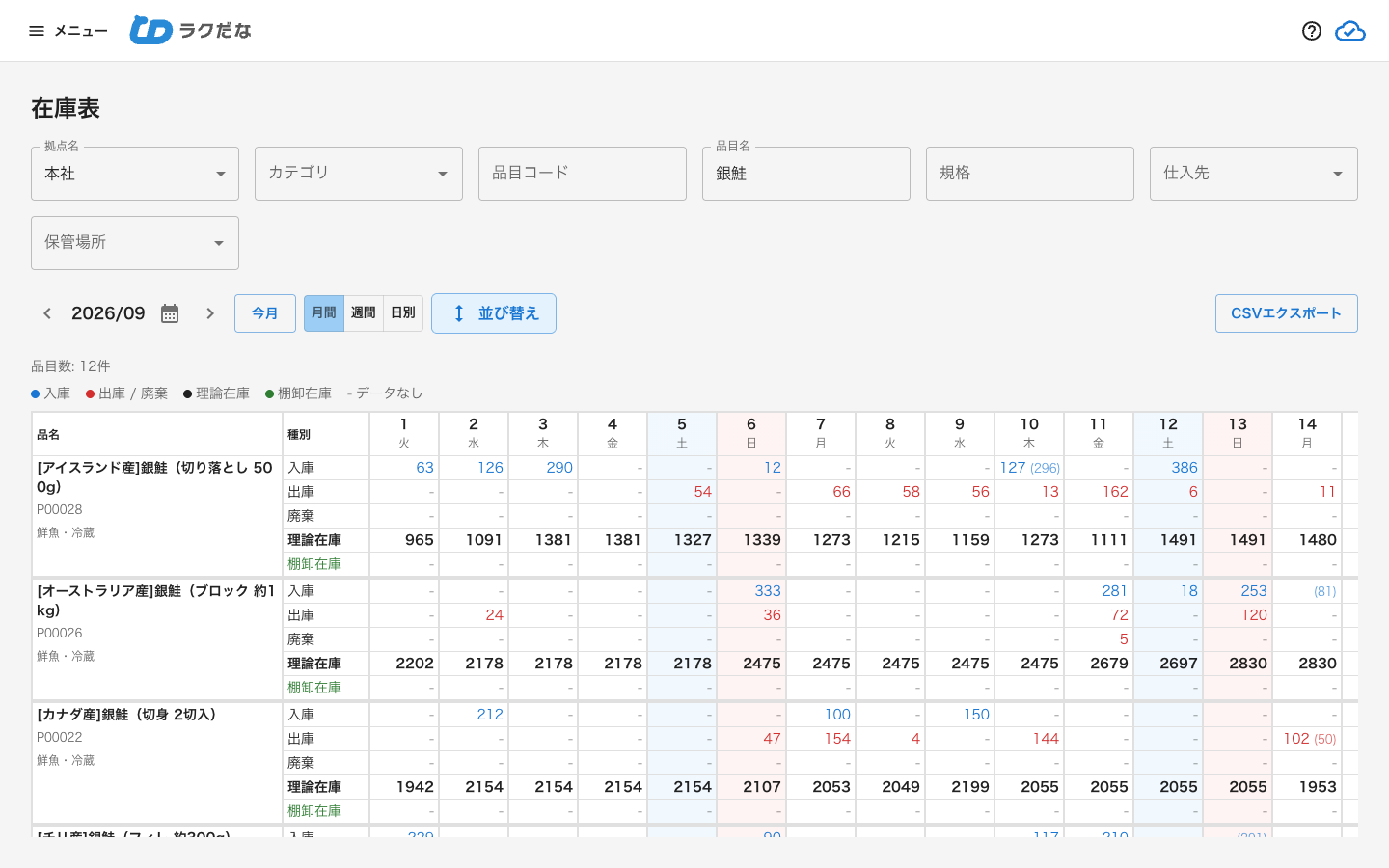The height and width of the screenshot is (868, 1389).
Task: Select the 月間 view toggle
Action: pos(324,313)
